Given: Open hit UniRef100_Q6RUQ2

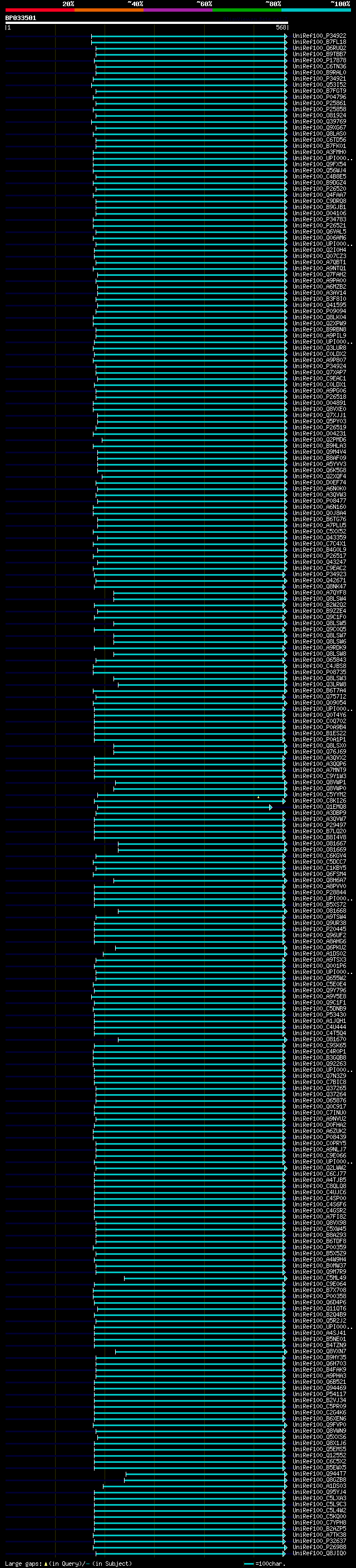Looking at the screenshot, I should 319,48.
